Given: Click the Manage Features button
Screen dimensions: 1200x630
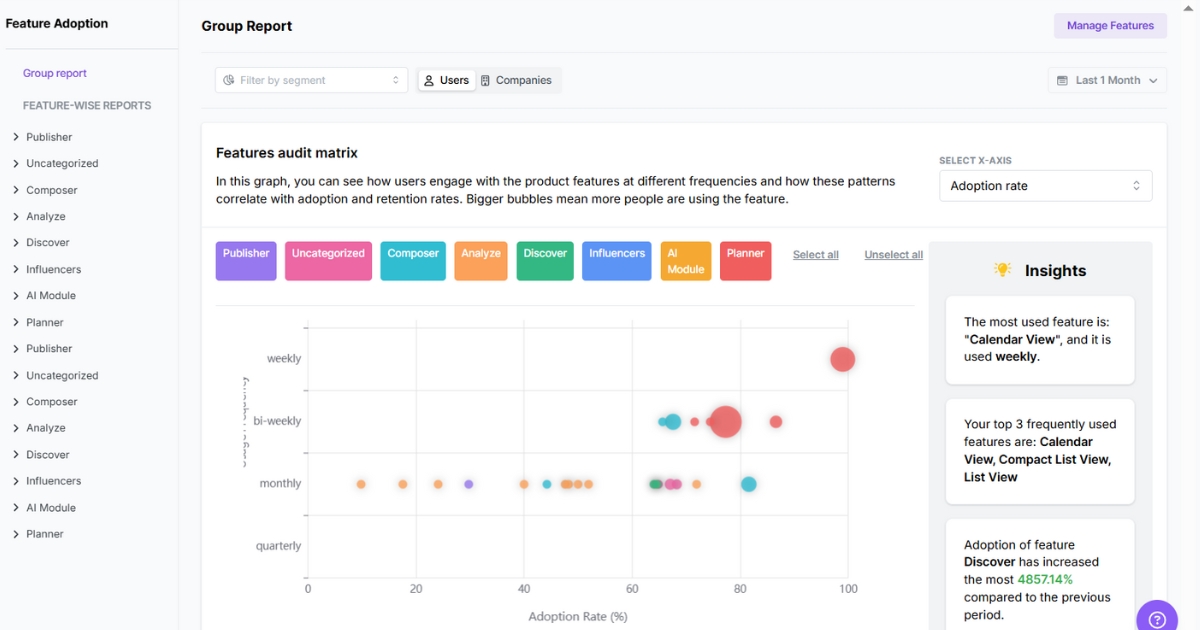Looking at the screenshot, I should point(1110,25).
